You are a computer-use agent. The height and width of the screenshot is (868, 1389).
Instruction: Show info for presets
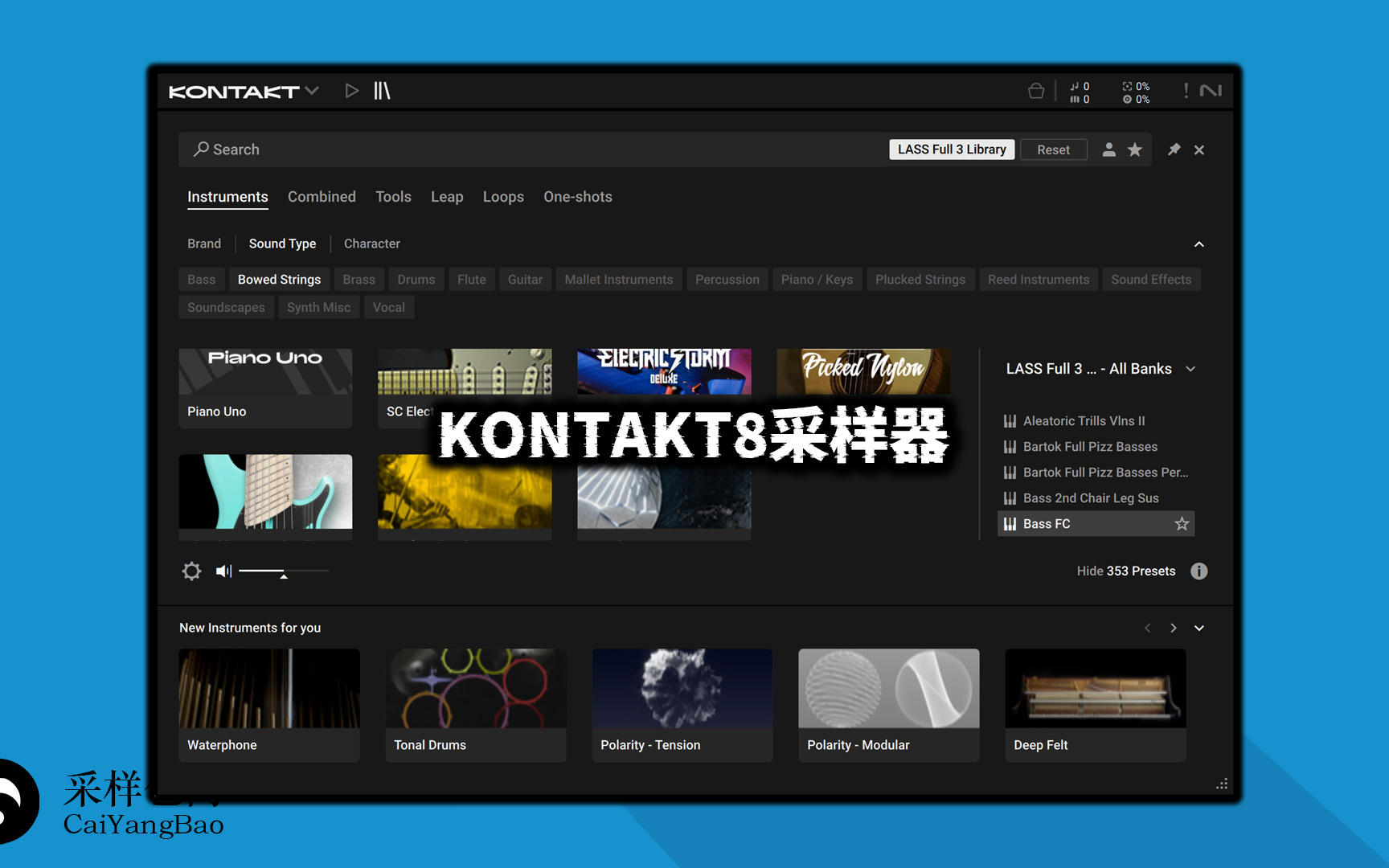point(1198,571)
